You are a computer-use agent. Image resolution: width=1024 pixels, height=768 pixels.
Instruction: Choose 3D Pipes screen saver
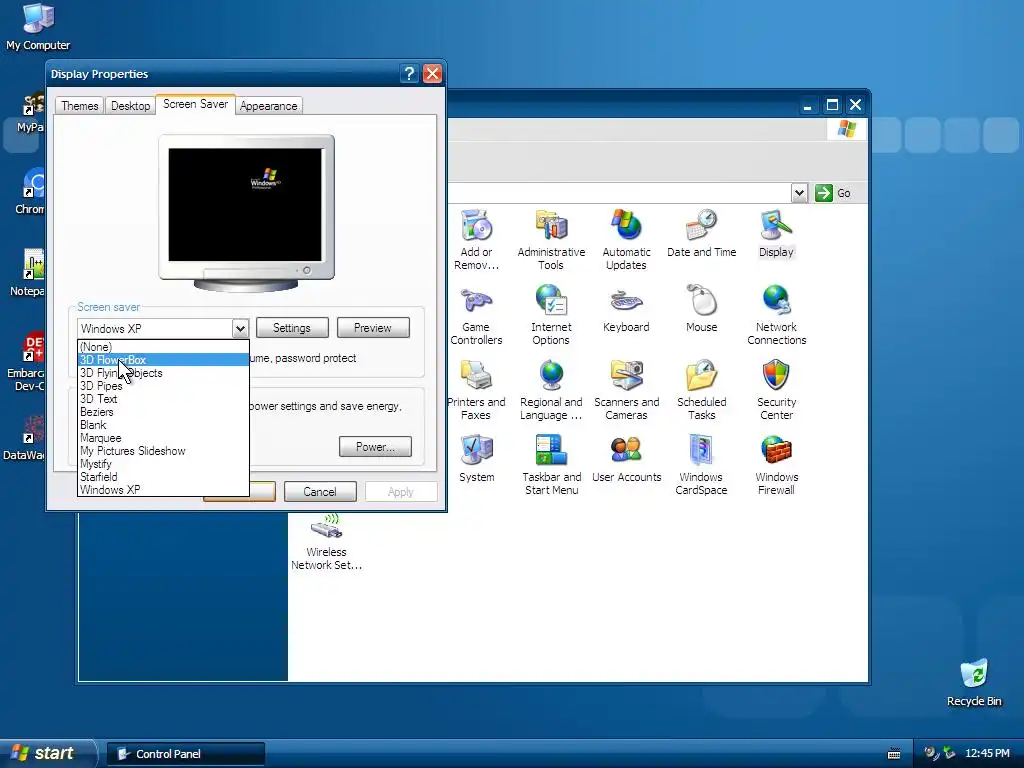point(163,386)
